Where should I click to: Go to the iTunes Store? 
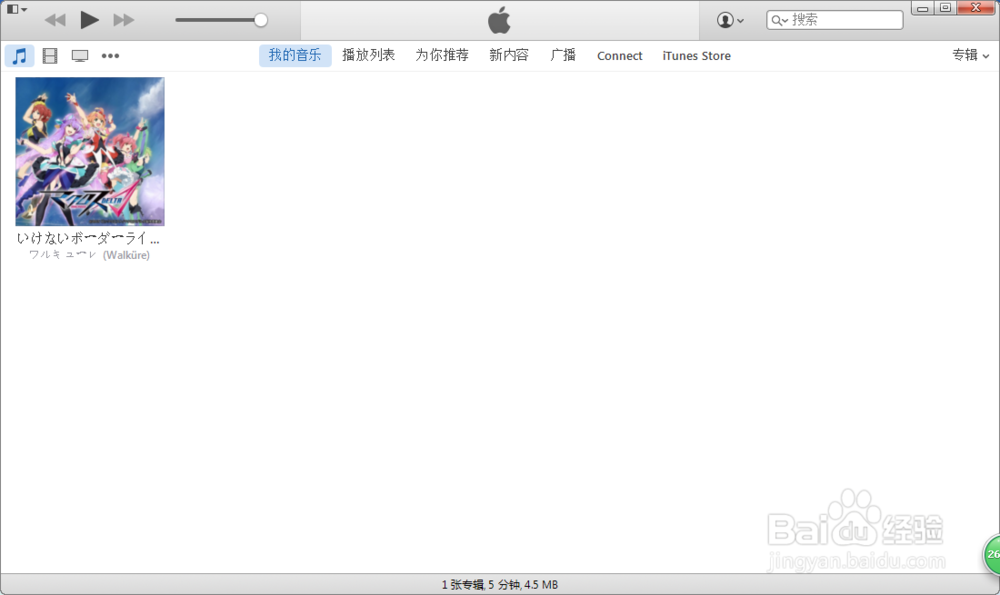(696, 55)
